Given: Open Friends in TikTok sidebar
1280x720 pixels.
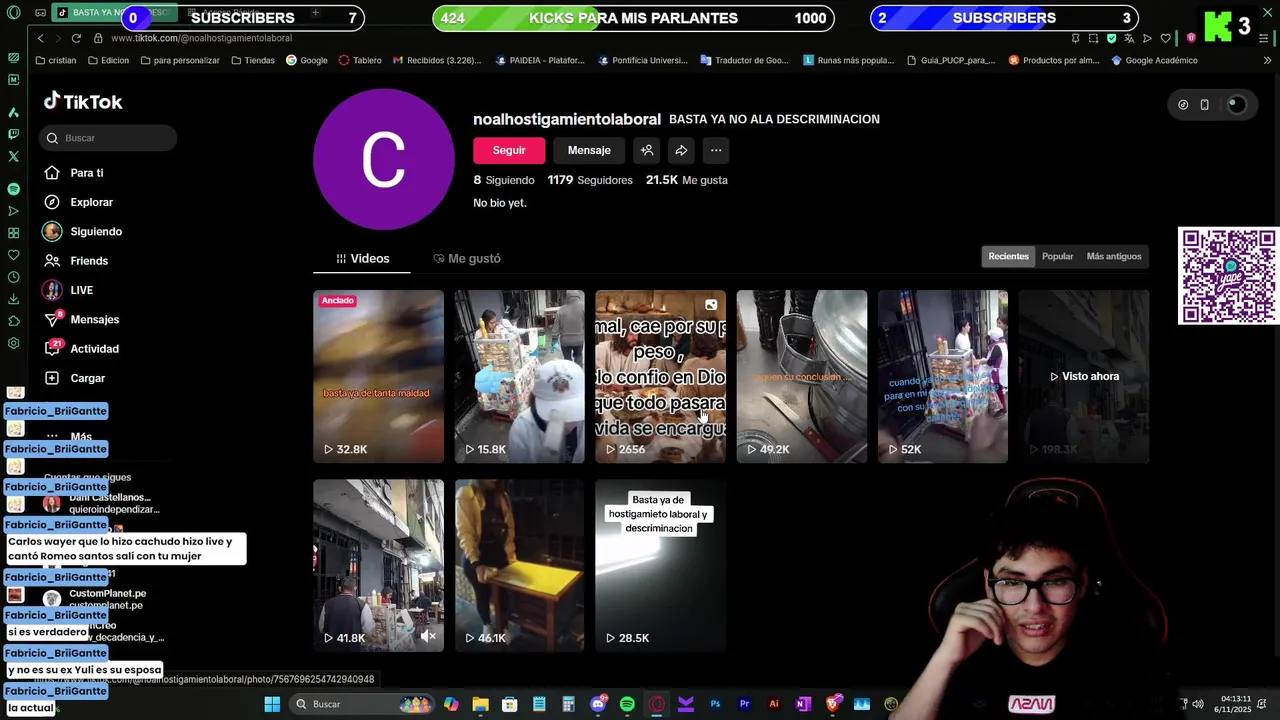Looking at the screenshot, I should [76, 261].
